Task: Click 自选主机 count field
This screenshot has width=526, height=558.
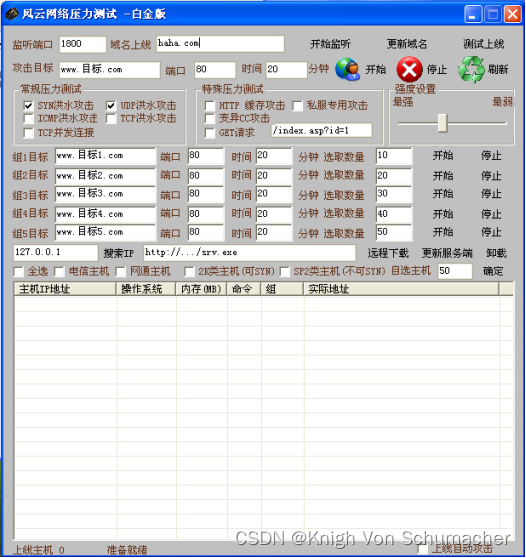Action: [x=455, y=271]
